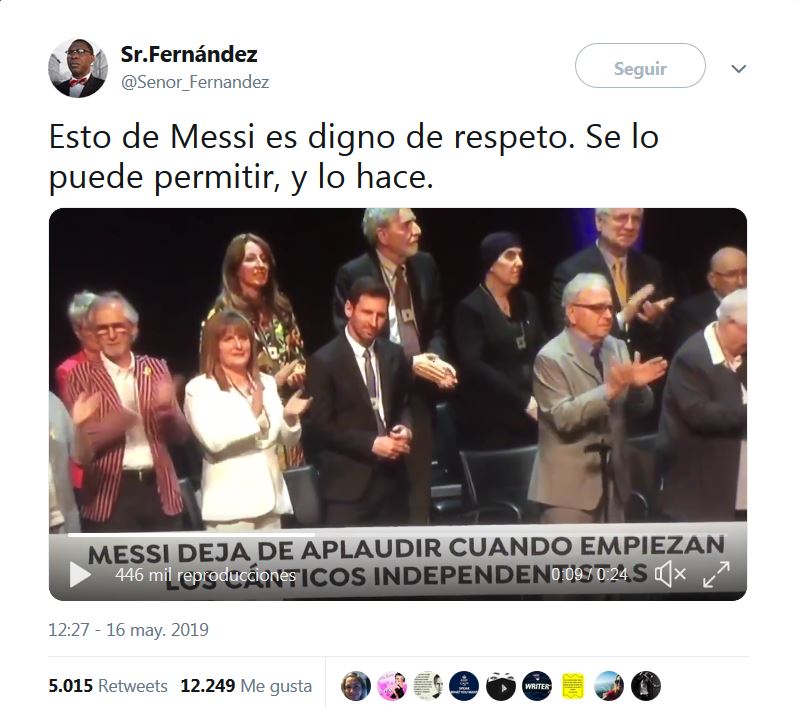Open the @Senor_Fernandez handle link

click(x=195, y=82)
